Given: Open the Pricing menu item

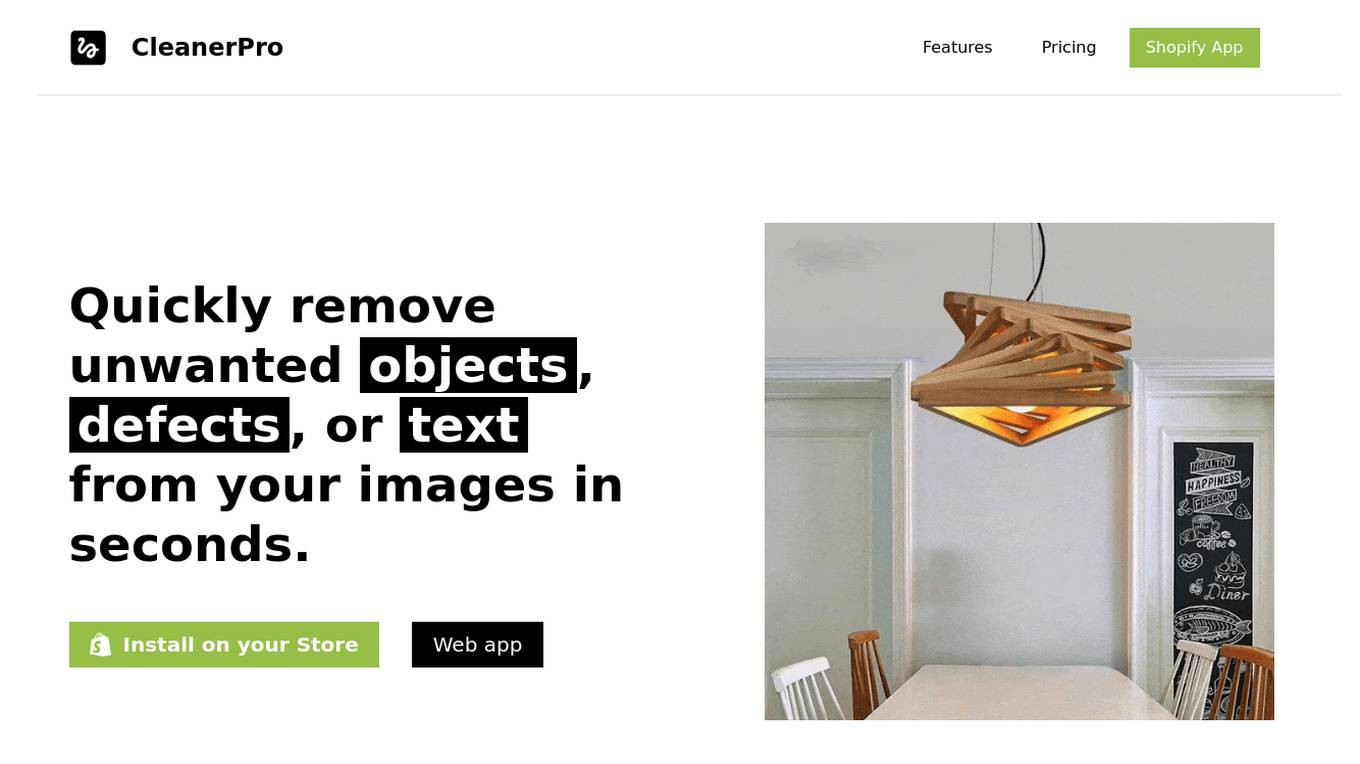Looking at the screenshot, I should 1068,47.
